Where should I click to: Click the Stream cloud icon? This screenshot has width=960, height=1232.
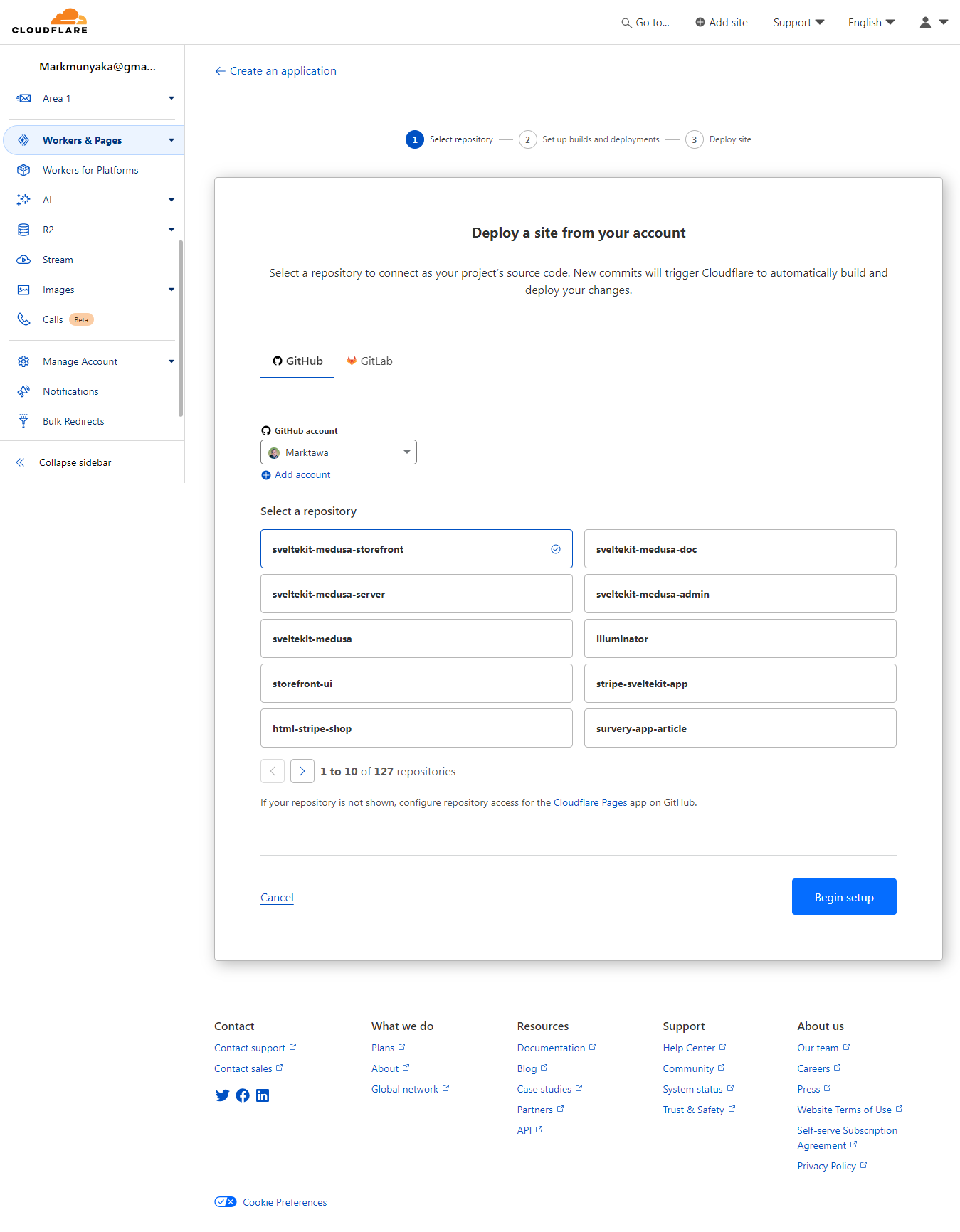23,260
